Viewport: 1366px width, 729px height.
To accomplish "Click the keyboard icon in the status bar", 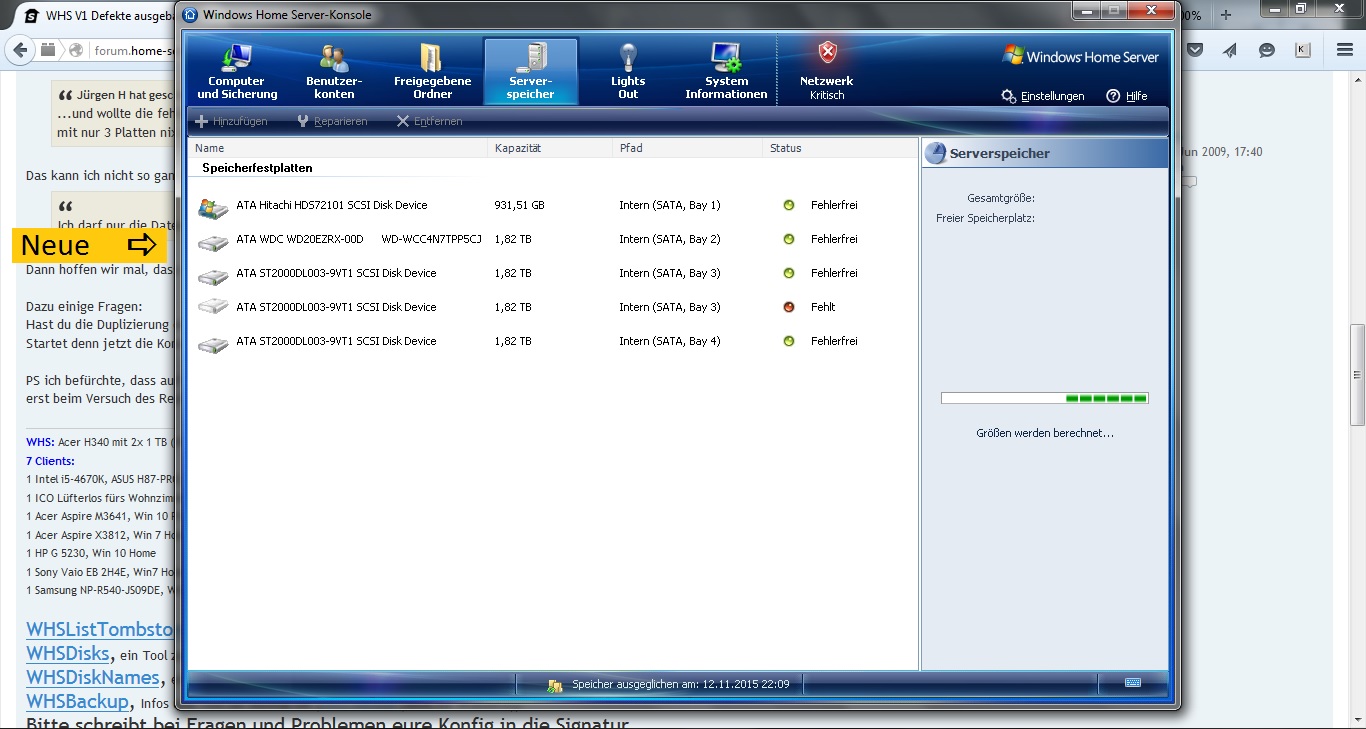I will [x=1133, y=683].
